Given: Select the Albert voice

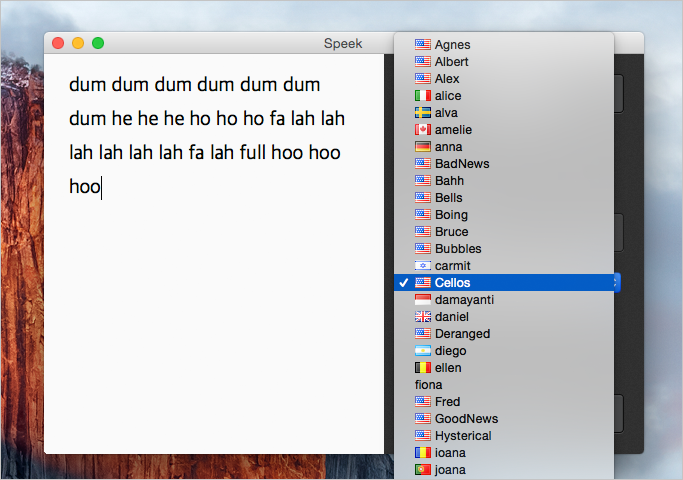Looking at the screenshot, I should coord(504,61).
